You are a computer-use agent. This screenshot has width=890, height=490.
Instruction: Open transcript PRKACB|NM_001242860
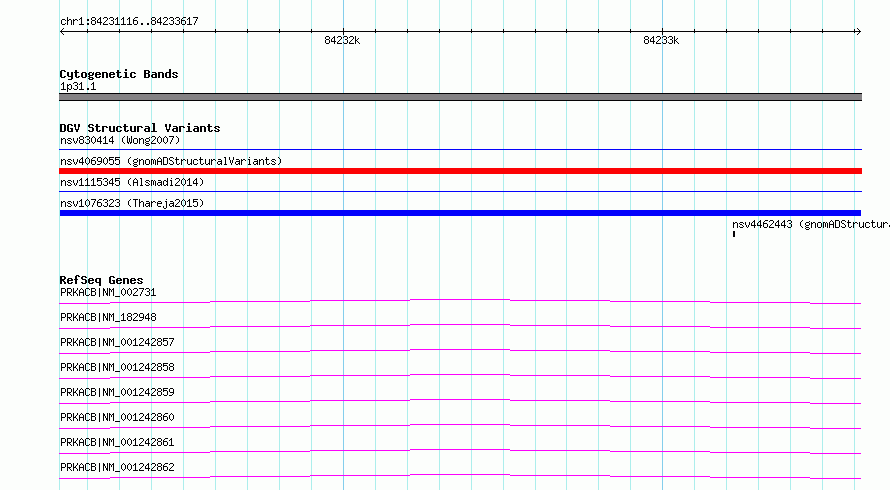click(117, 417)
